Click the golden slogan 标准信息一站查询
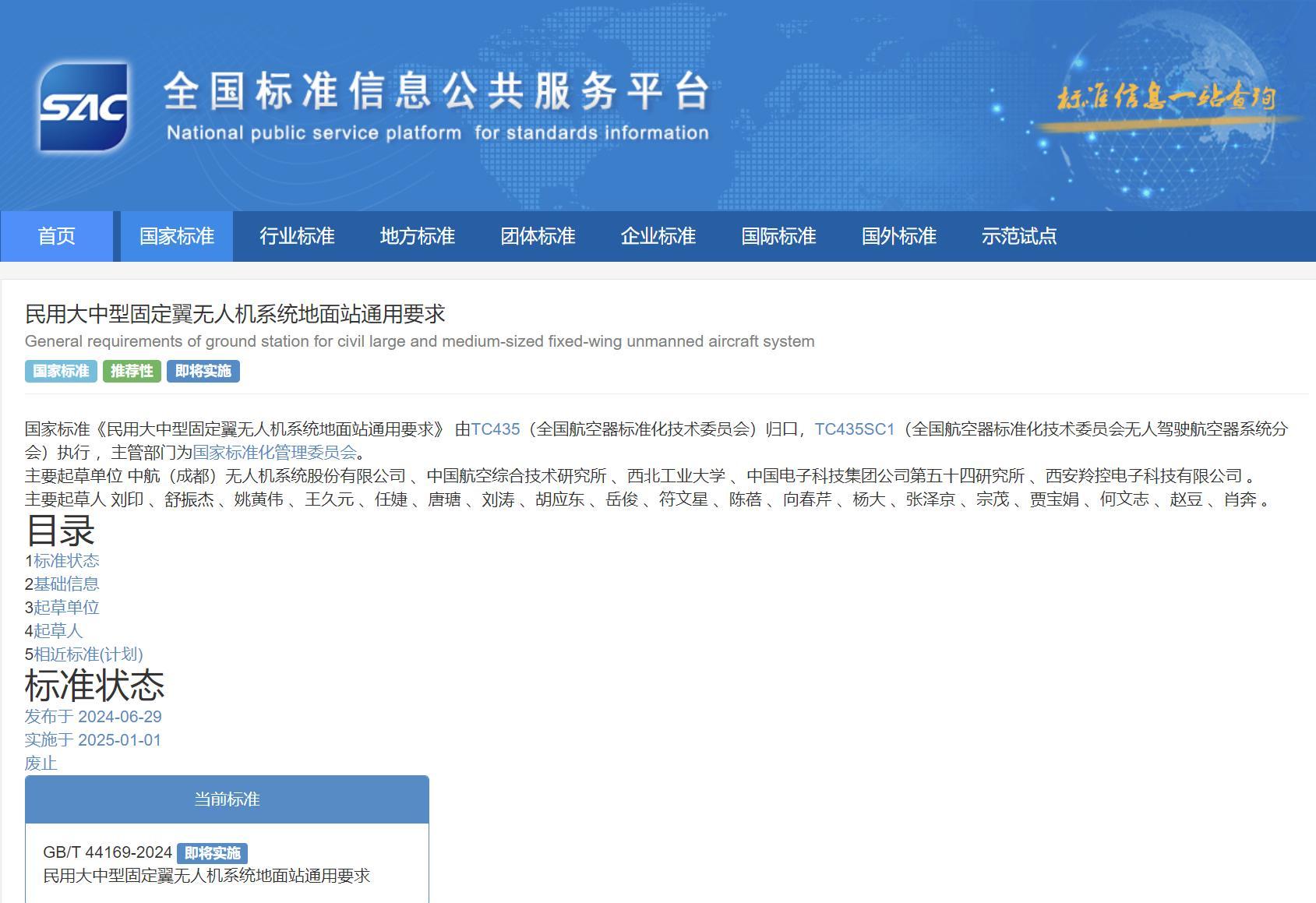 coord(1166,97)
